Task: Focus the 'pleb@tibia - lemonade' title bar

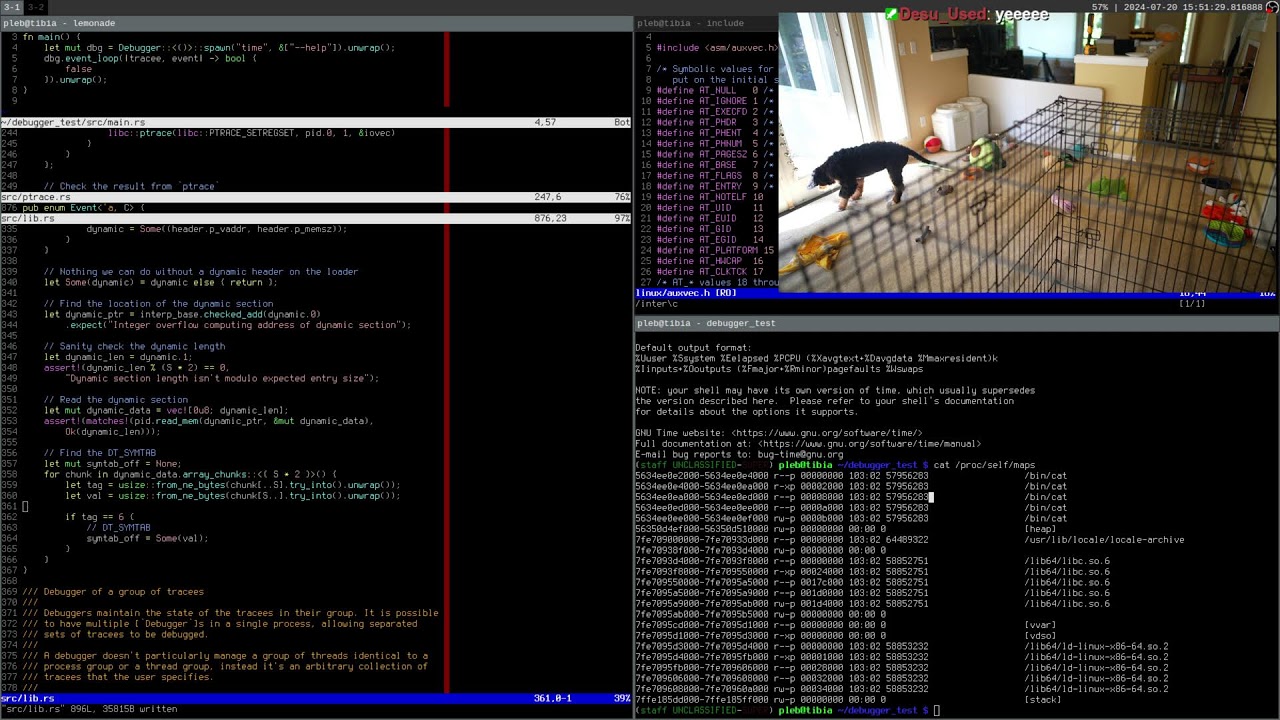Action: pyautogui.click(x=316, y=23)
